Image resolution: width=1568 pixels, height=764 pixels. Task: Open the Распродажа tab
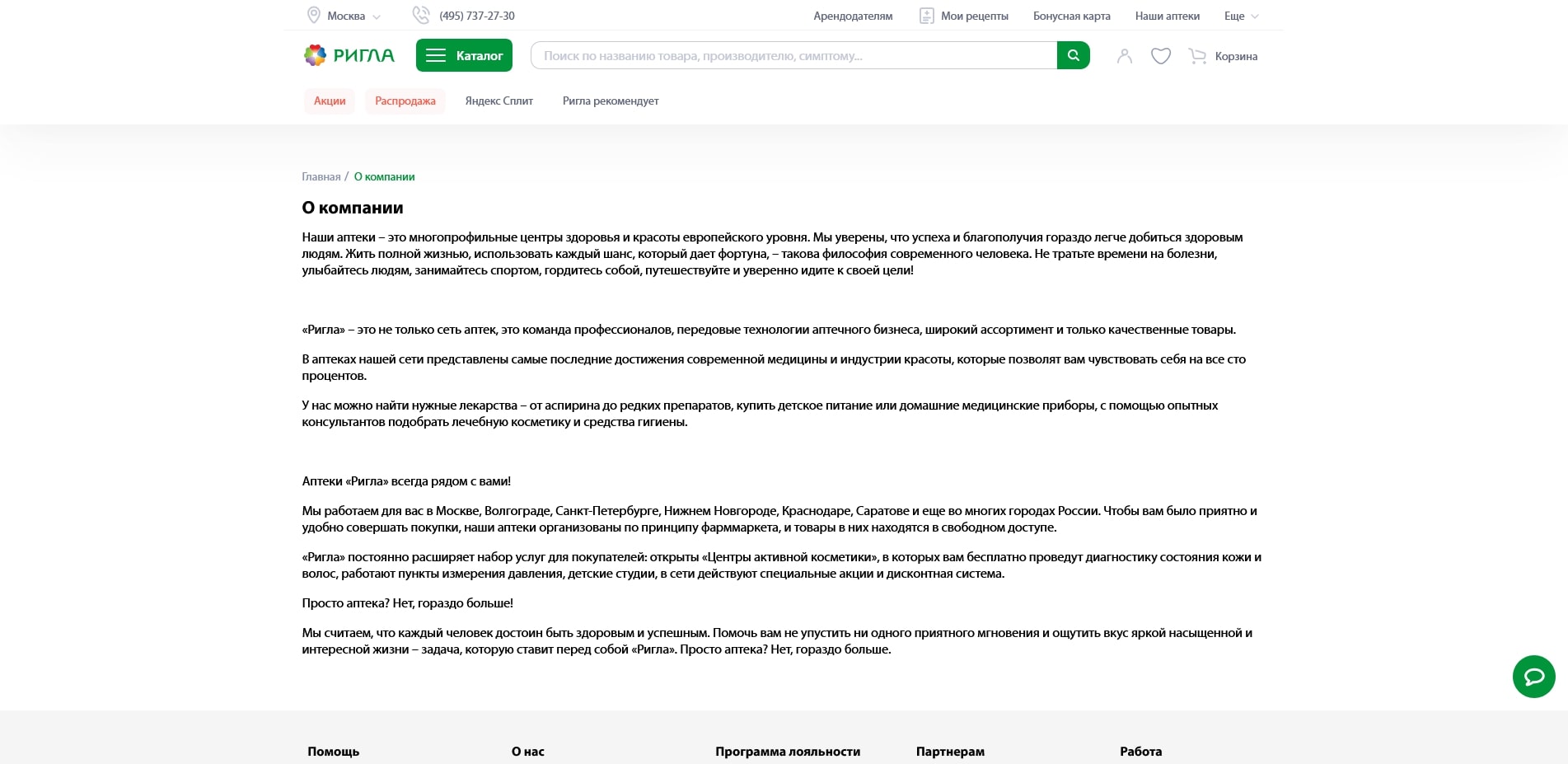[405, 101]
